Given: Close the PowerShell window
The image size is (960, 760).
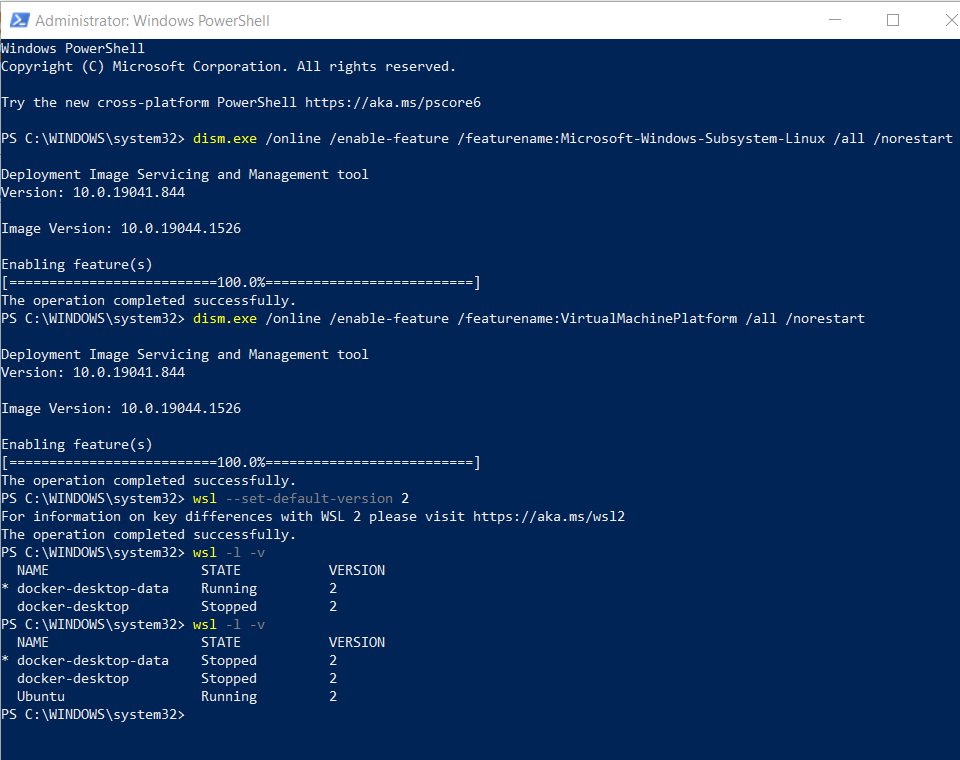Looking at the screenshot, I should [x=951, y=20].
